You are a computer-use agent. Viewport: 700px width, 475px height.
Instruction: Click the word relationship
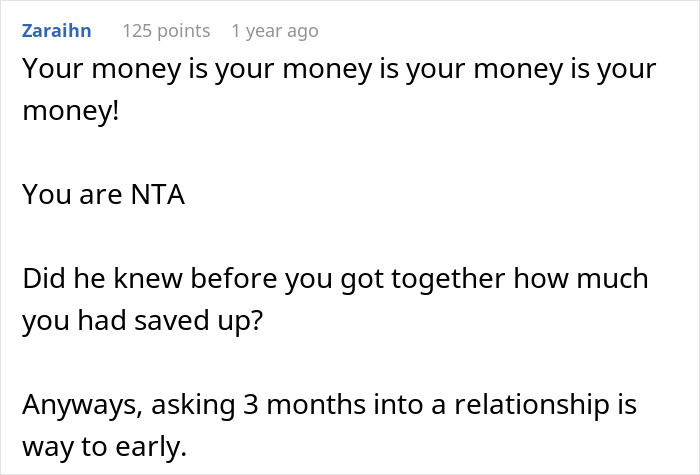(x=532, y=405)
